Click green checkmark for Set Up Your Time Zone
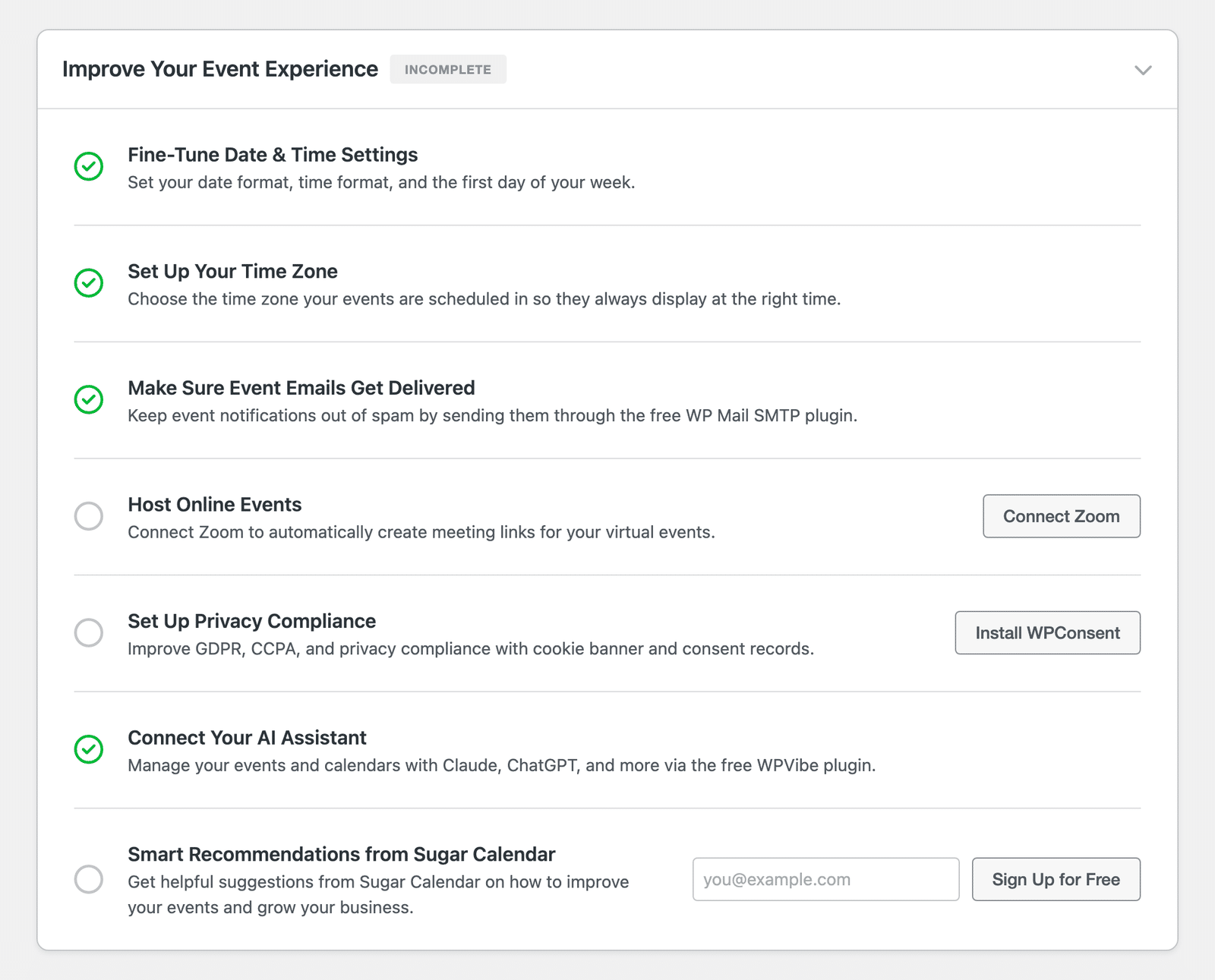Screen dimensions: 1215x980 click(89, 282)
